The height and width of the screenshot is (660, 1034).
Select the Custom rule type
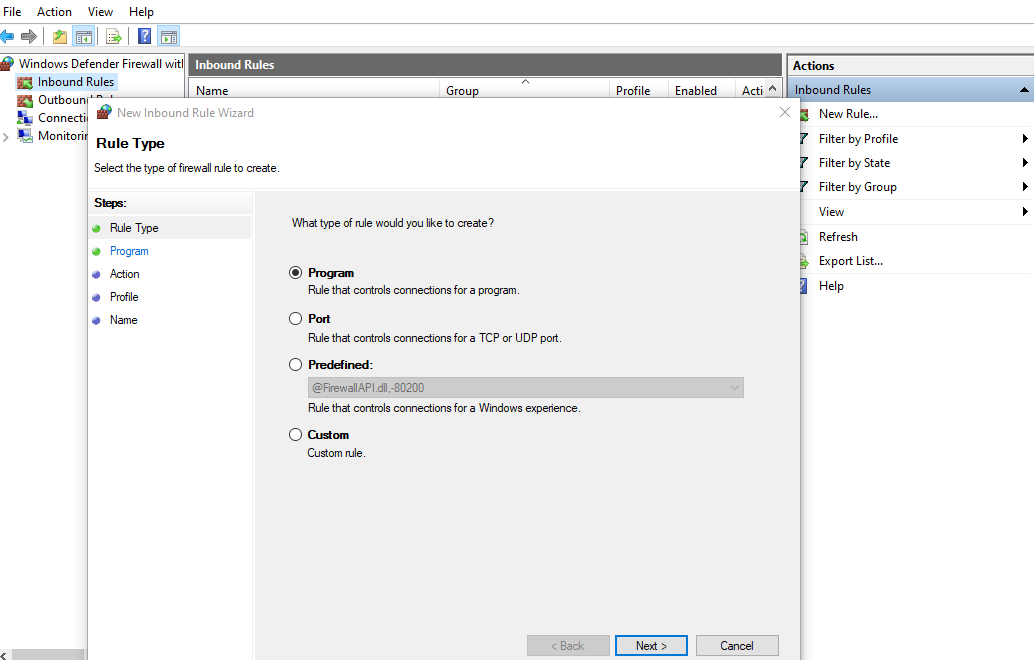pos(295,434)
